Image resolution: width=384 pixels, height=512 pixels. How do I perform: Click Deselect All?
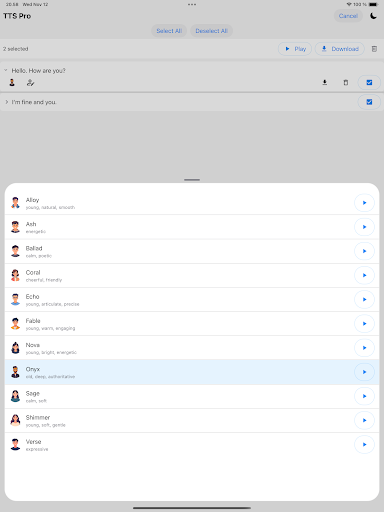pyautogui.click(x=211, y=31)
